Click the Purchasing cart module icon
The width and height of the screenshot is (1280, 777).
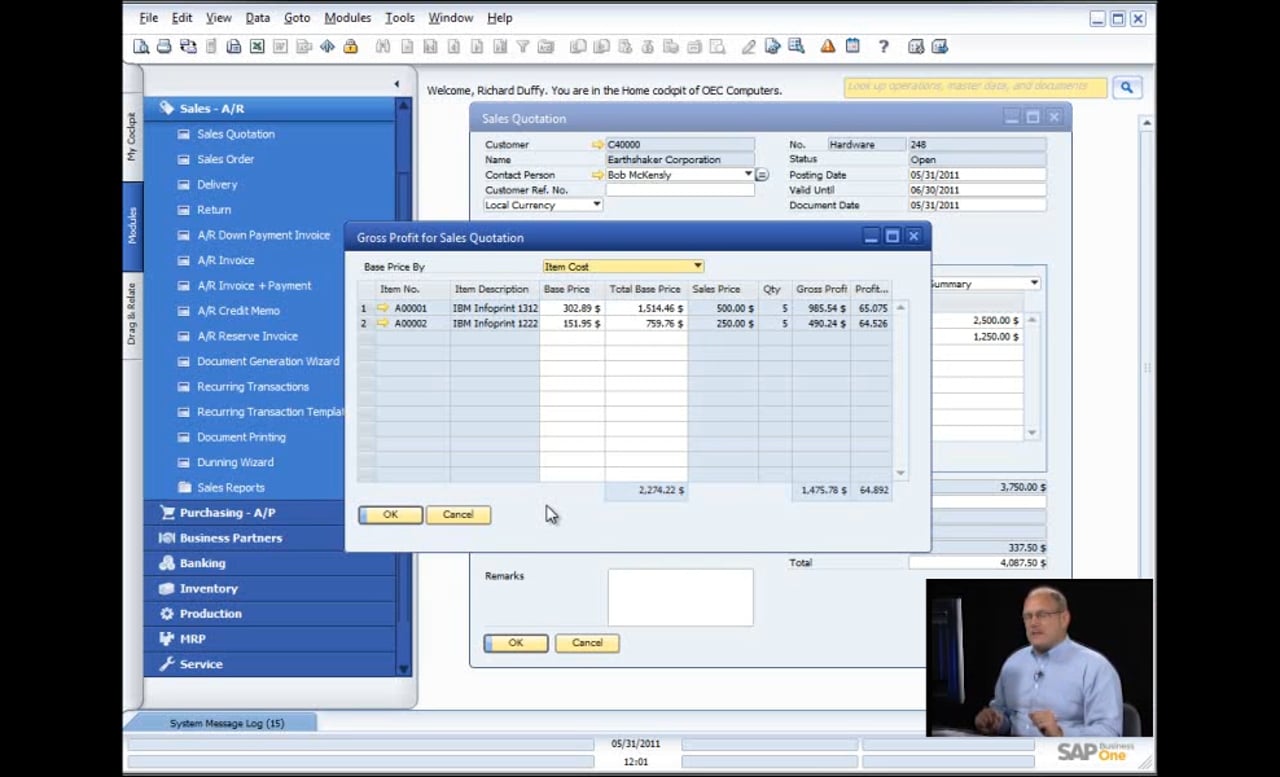(167, 512)
